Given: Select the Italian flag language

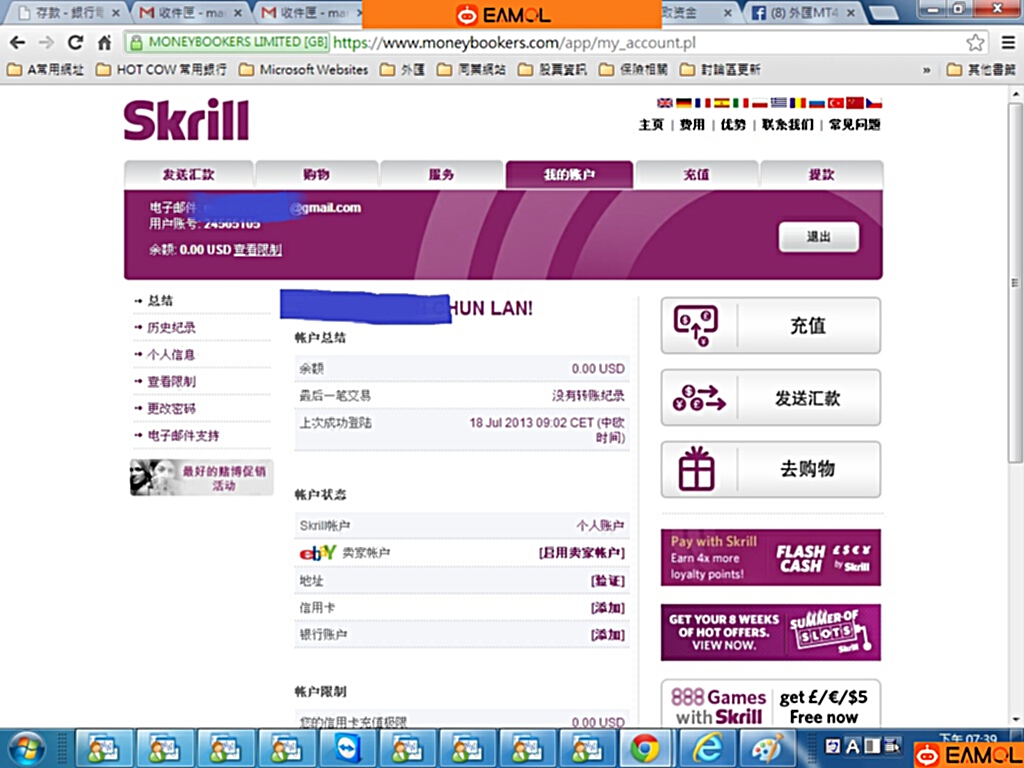Looking at the screenshot, I should [x=740, y=103].
